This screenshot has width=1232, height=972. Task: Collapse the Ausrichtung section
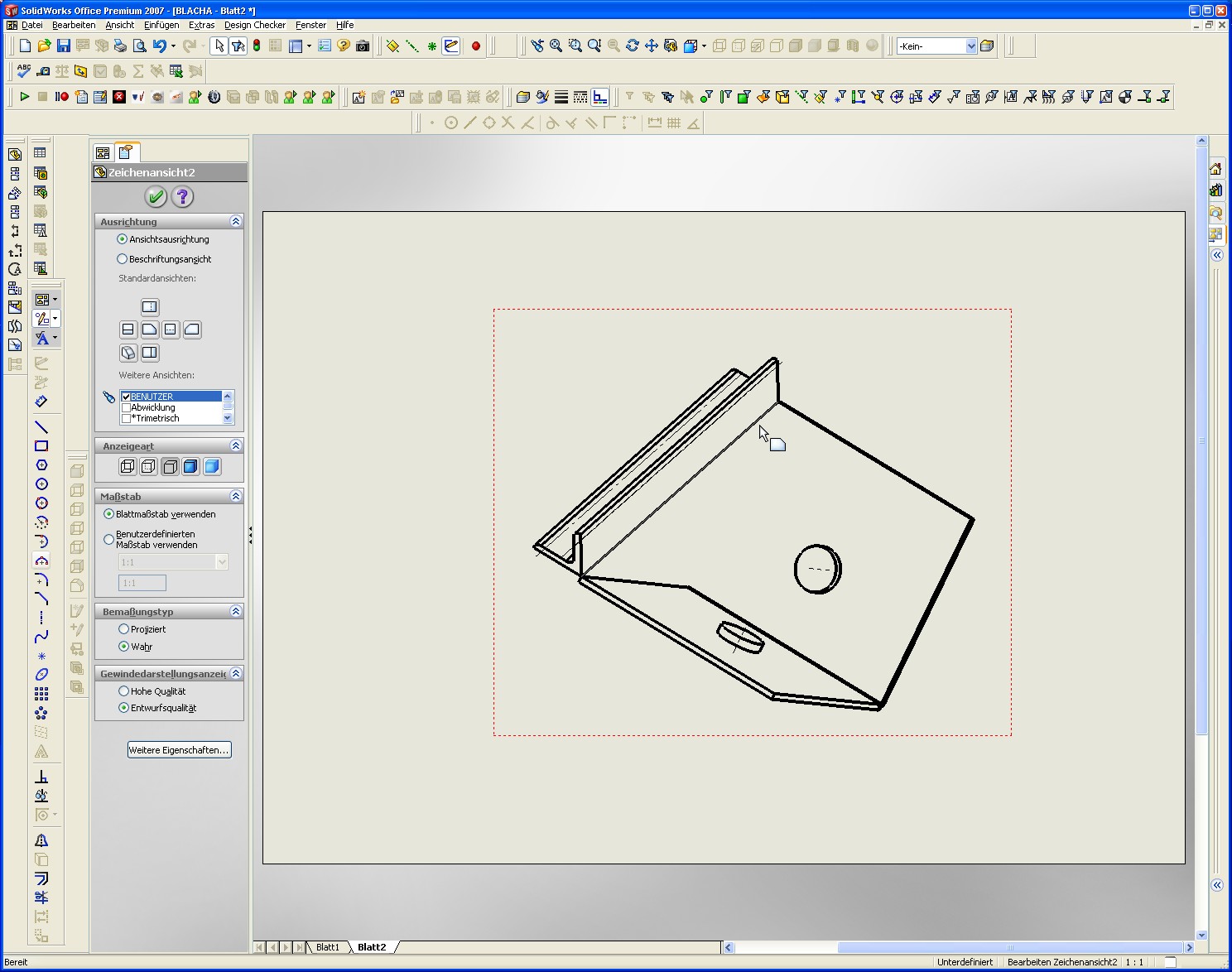[x=235, y=222]
